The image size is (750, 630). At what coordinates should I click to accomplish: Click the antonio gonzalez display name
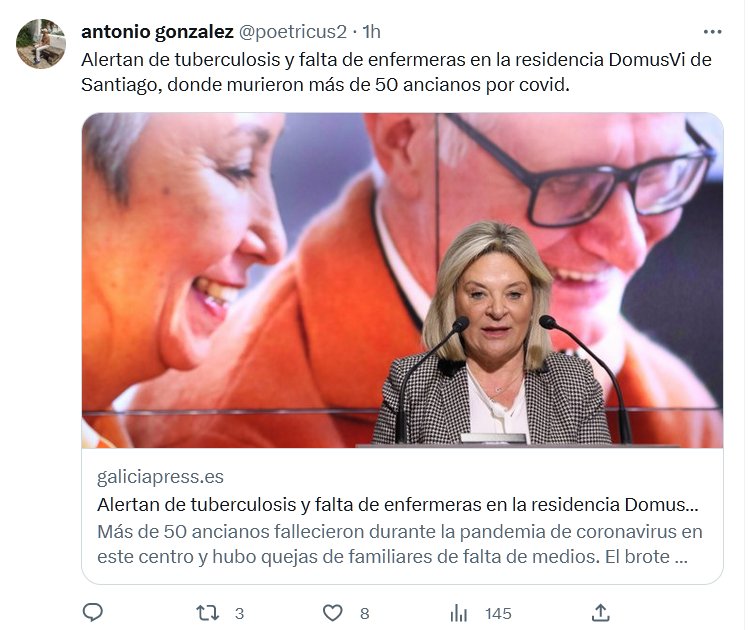157,32
